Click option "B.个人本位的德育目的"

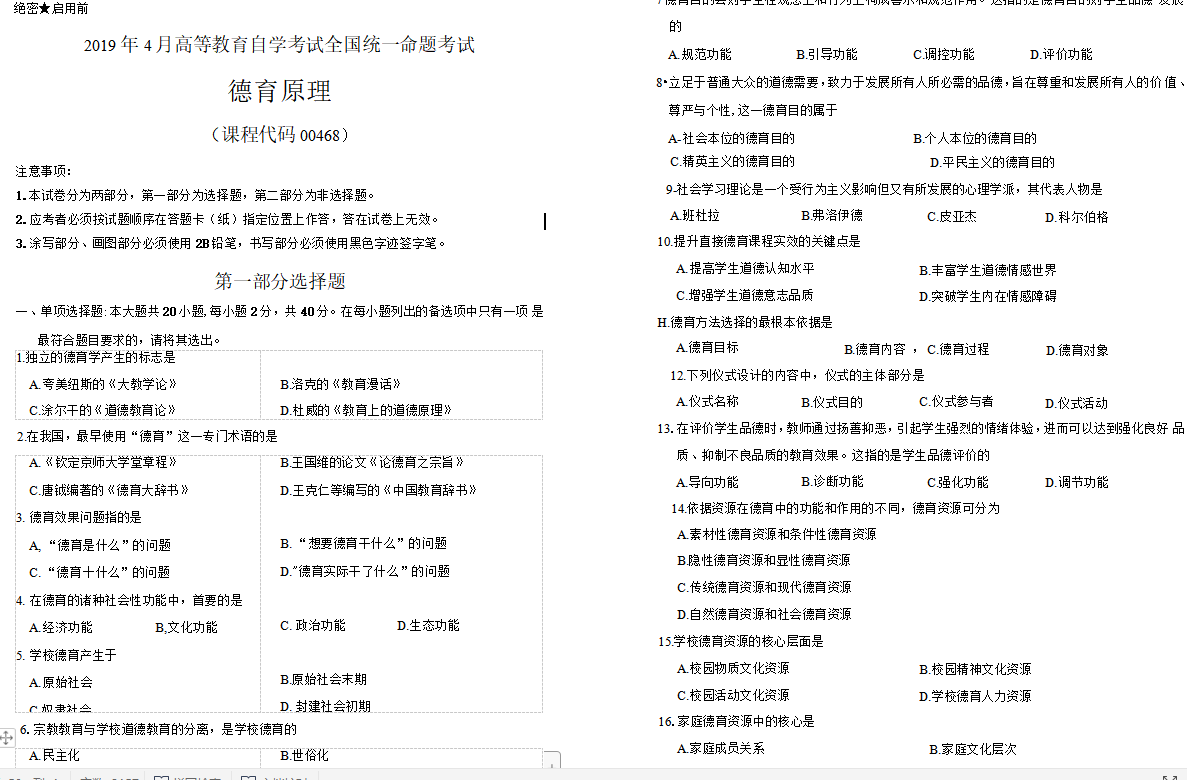coord(975,139)
